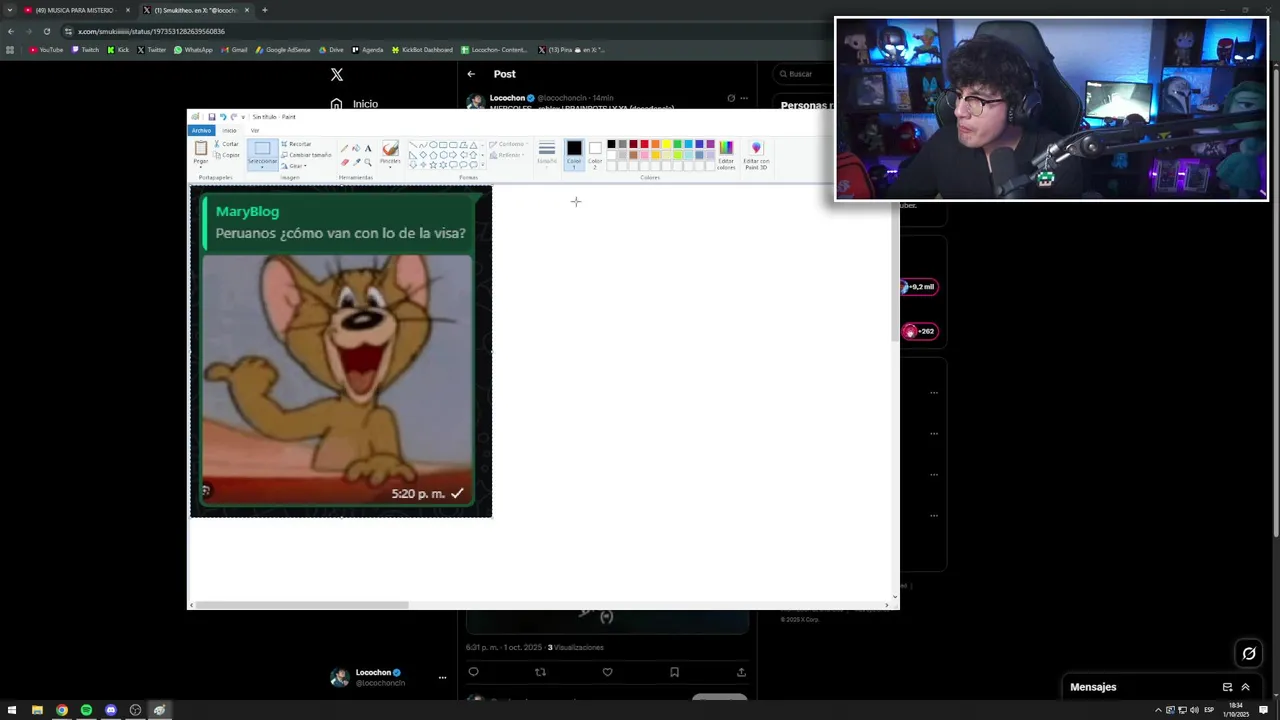This screenshot has width=1280, height=720.
Task: Open the Girar rotate dropdown in Paint
Action: (295, 166)
